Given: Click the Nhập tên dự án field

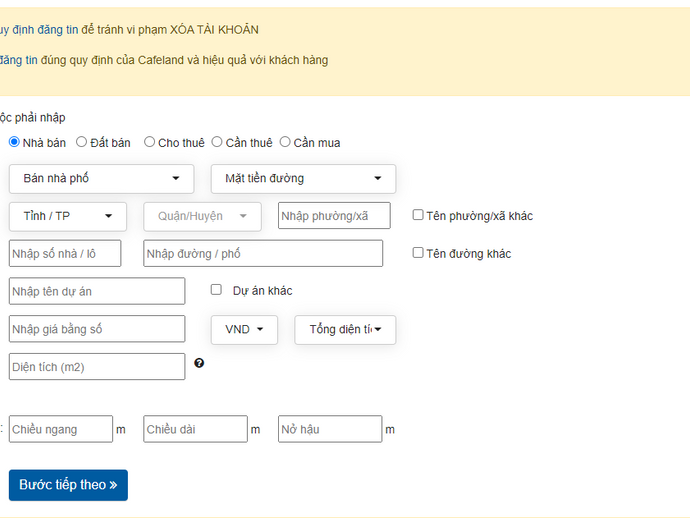Looking at the screenshot, I should [x=97, y=291].
